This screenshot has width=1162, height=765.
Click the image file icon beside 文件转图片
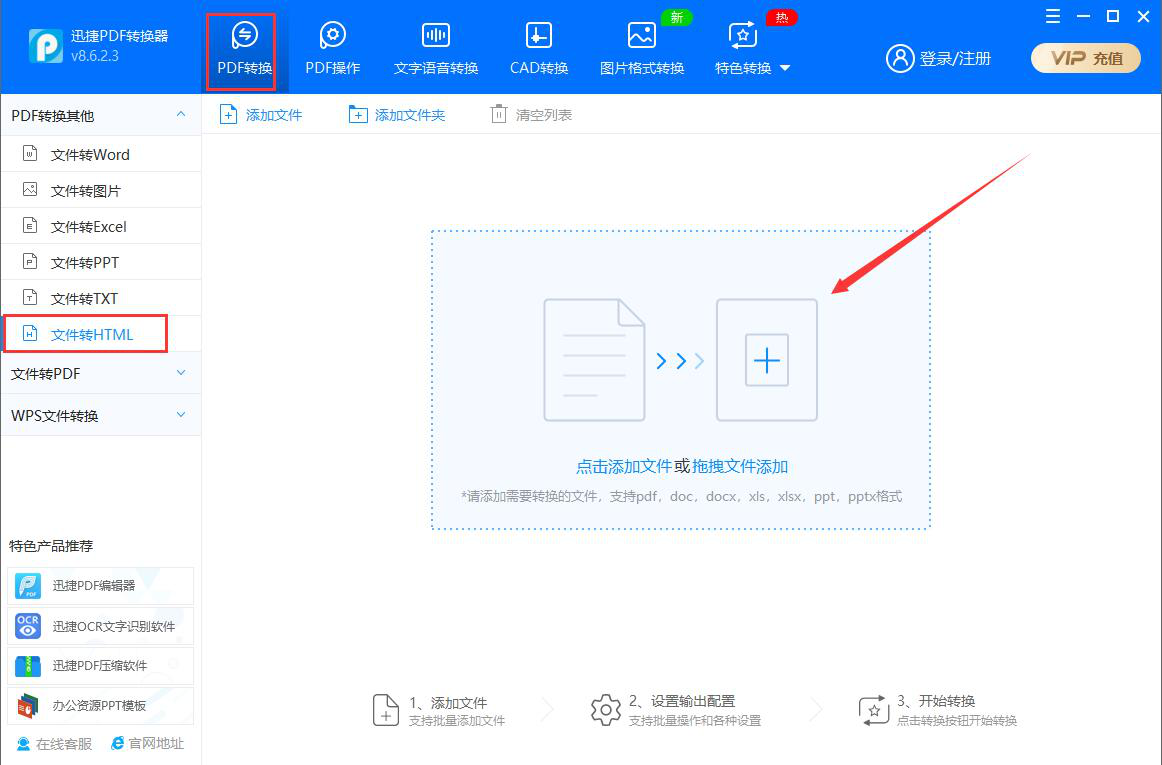point(30,190)
